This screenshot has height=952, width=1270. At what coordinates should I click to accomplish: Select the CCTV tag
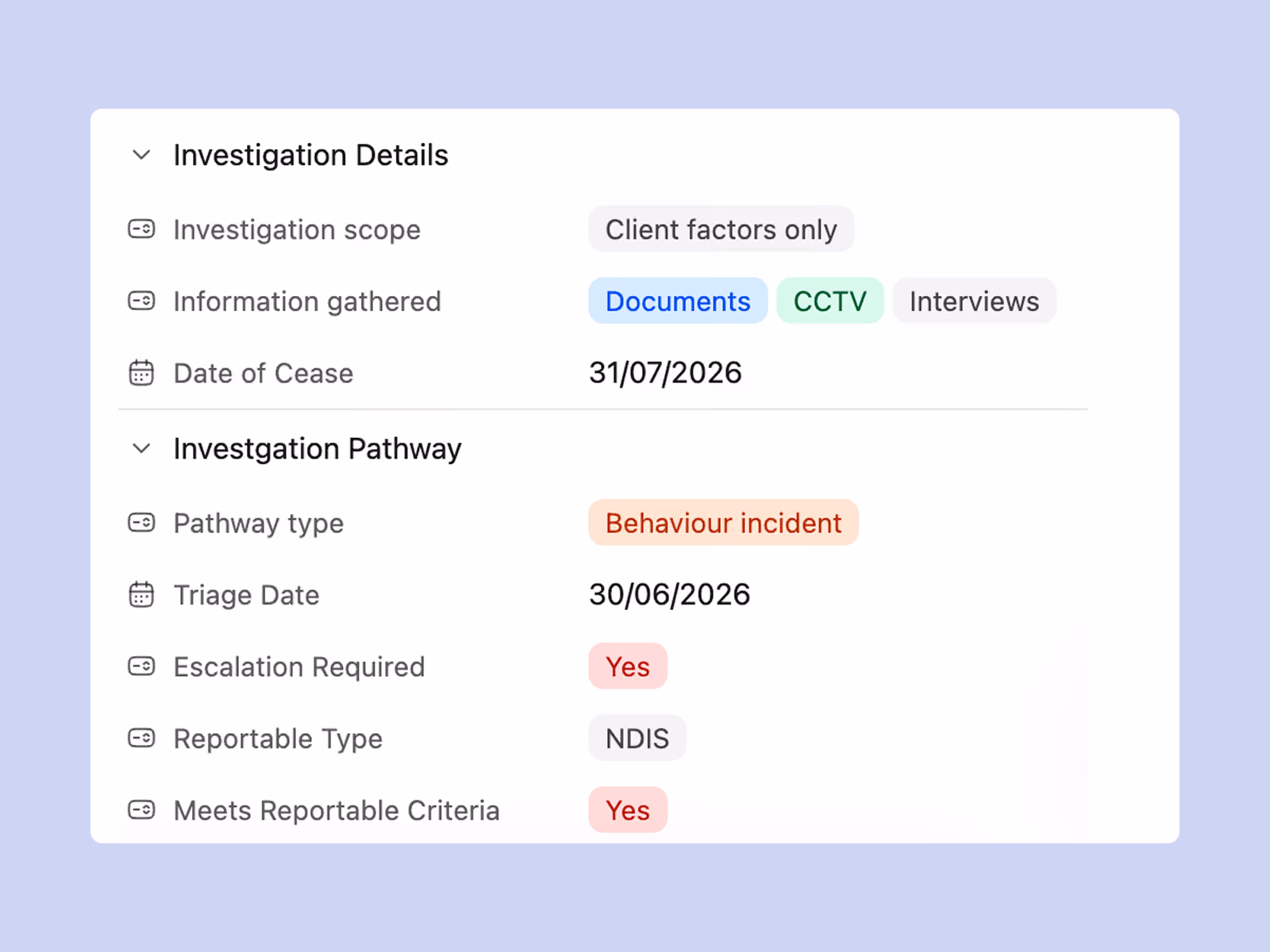point(829,301)
